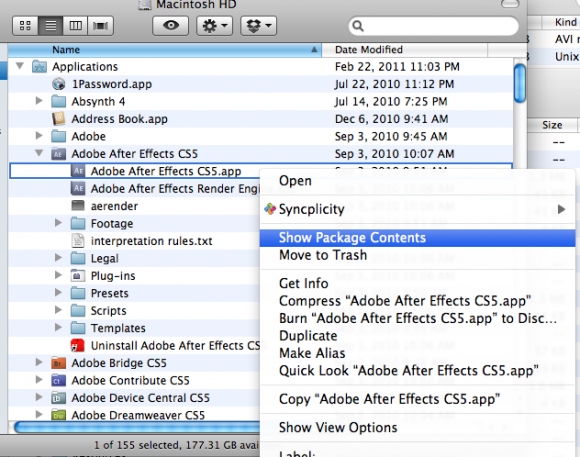Expand the Scripts folder
Image resolution: width=580 pixels, height=457 pixels.
[x=58, y=310]
